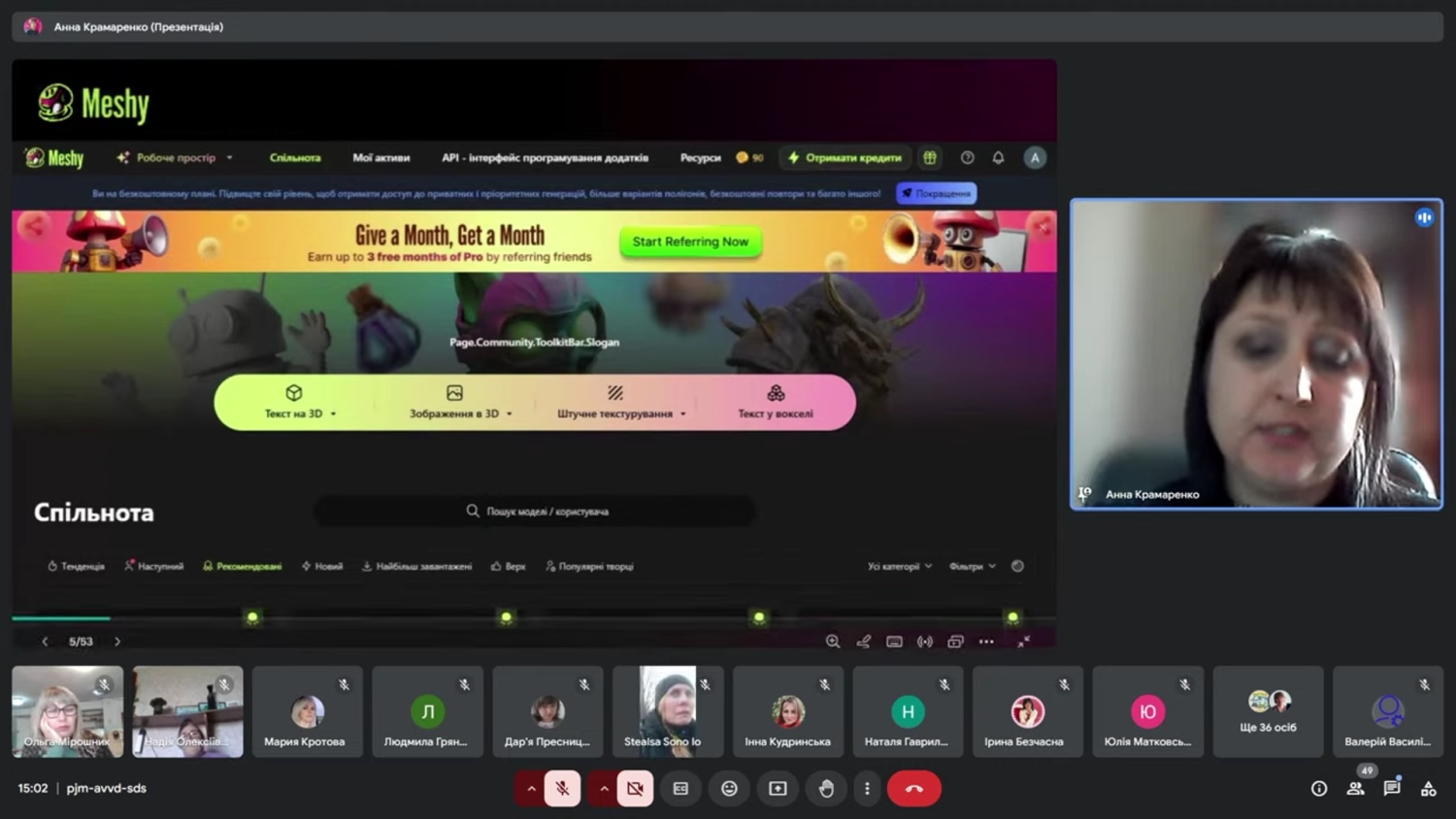Open the Meshy help question icon
The image size is (1456, 819).
(968, 157)
